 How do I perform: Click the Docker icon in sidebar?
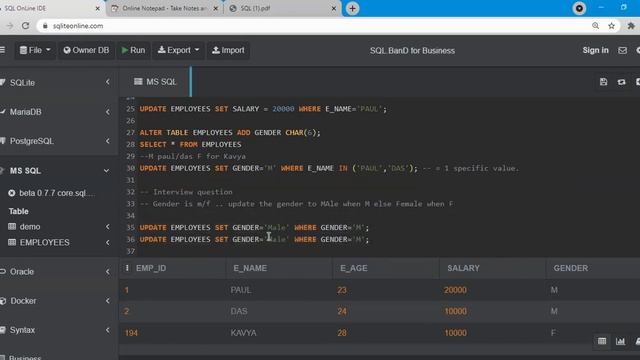tap(3, 301)
